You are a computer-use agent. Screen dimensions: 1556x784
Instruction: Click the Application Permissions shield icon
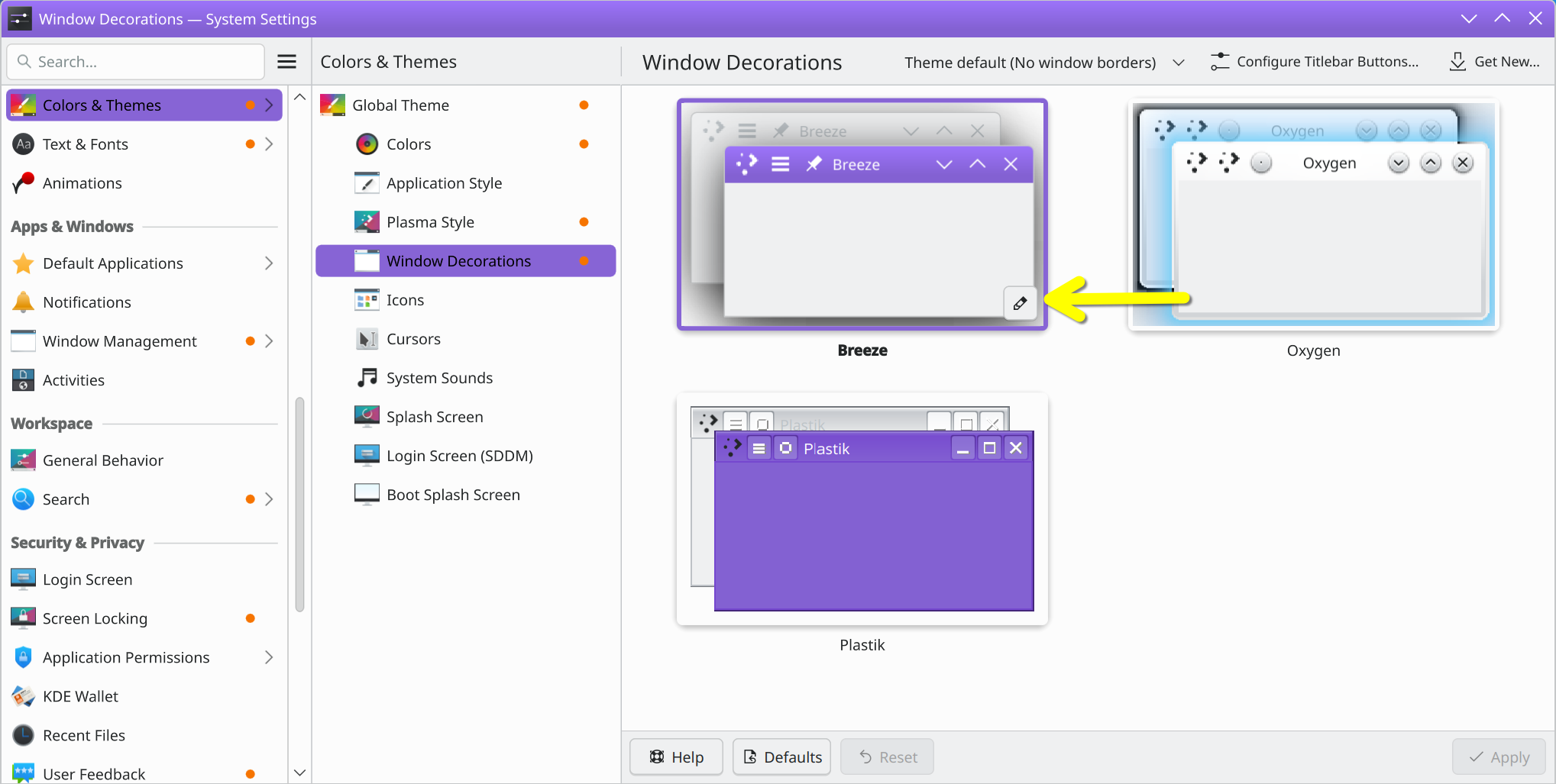24,657
